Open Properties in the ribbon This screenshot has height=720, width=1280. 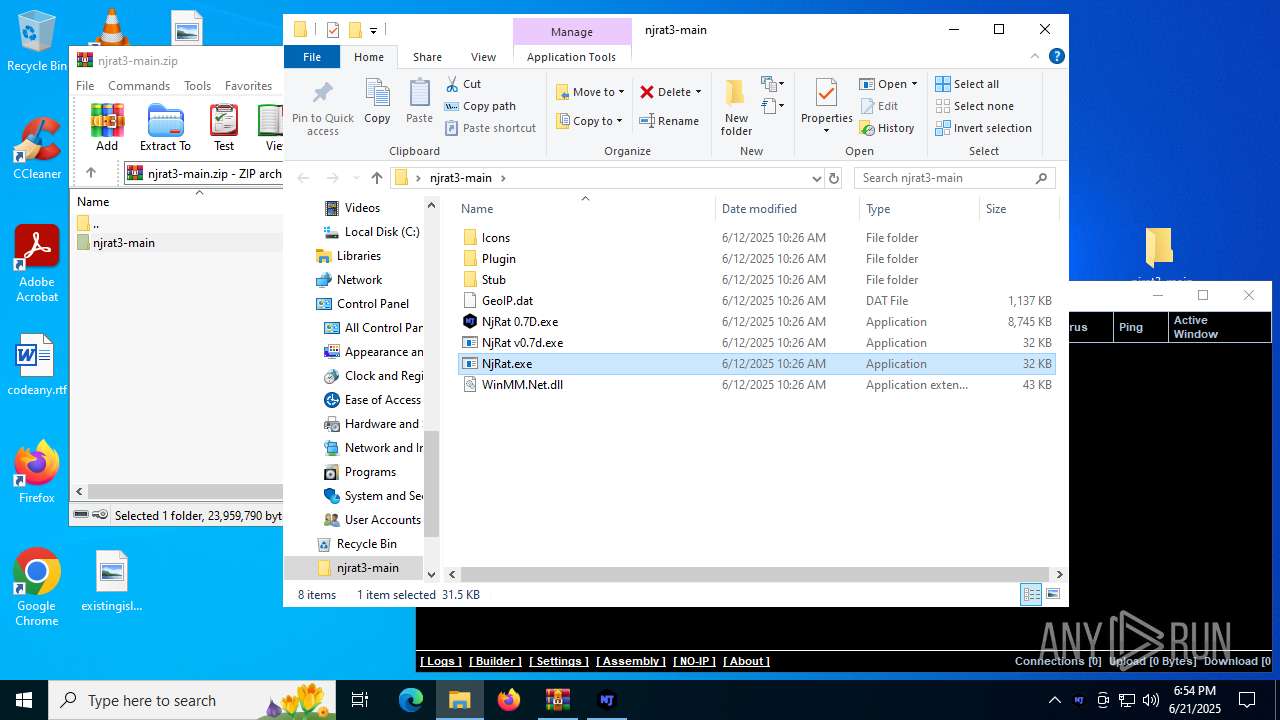(826, 107)
